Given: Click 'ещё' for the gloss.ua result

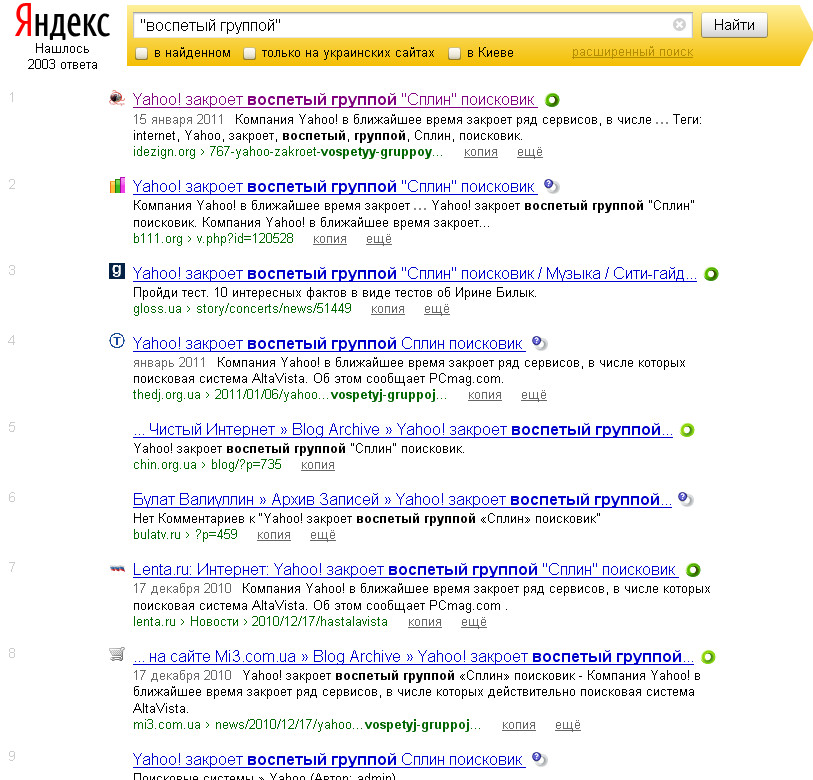Looking at the screenshot, I should (x=437, y=309).
